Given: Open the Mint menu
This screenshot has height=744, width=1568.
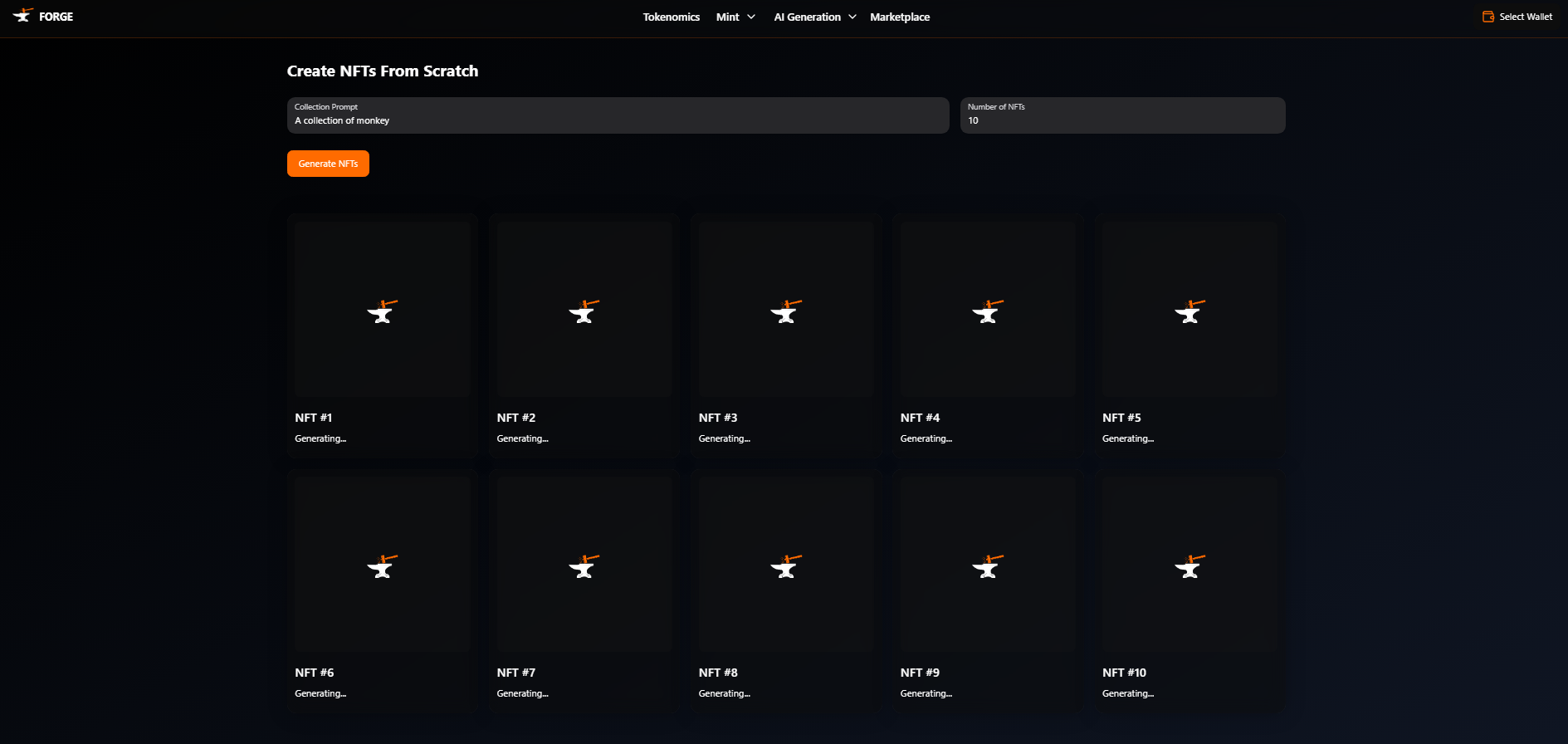Looking at the screenshot, I should coord(727,17).
